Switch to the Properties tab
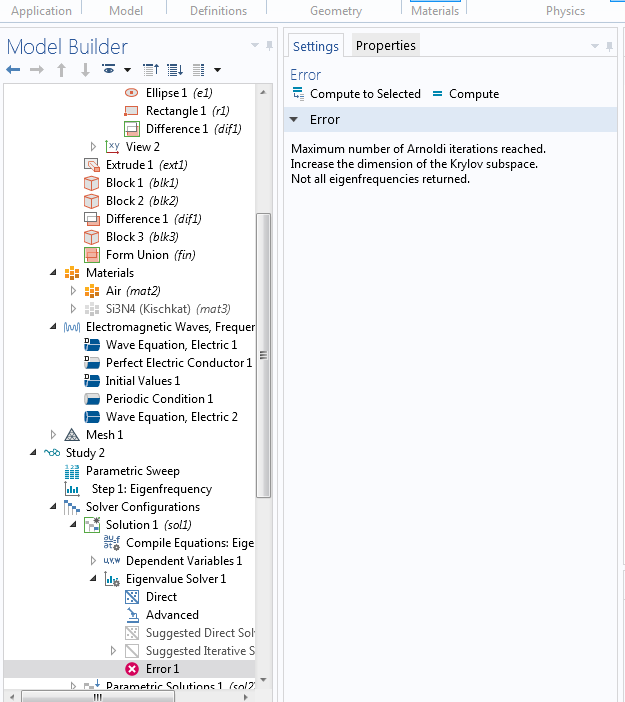This screenshot has height=702, width=625. pos(386,45)
